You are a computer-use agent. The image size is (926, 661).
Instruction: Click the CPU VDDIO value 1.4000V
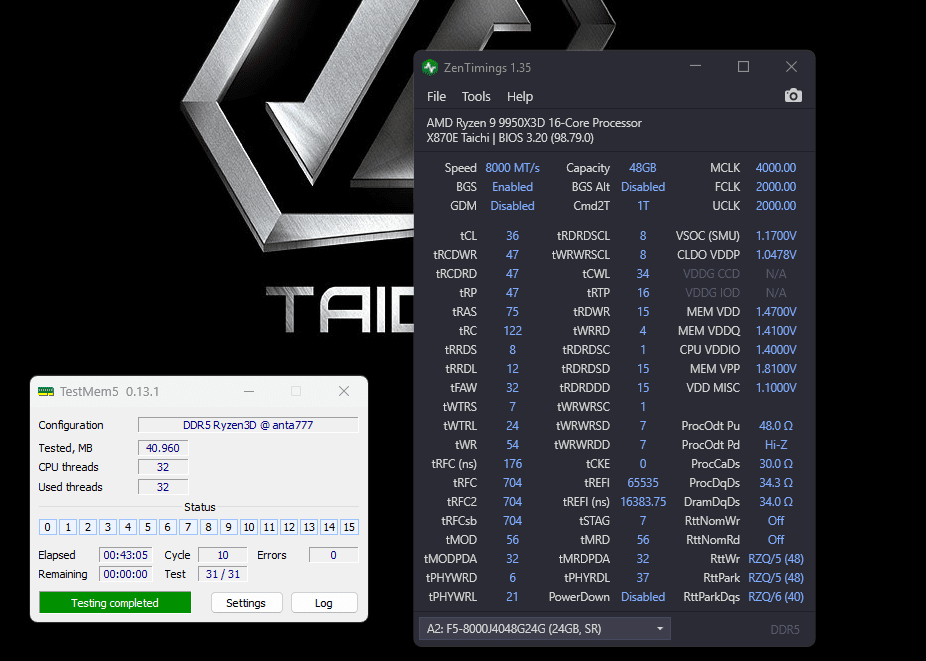(776, 350)
